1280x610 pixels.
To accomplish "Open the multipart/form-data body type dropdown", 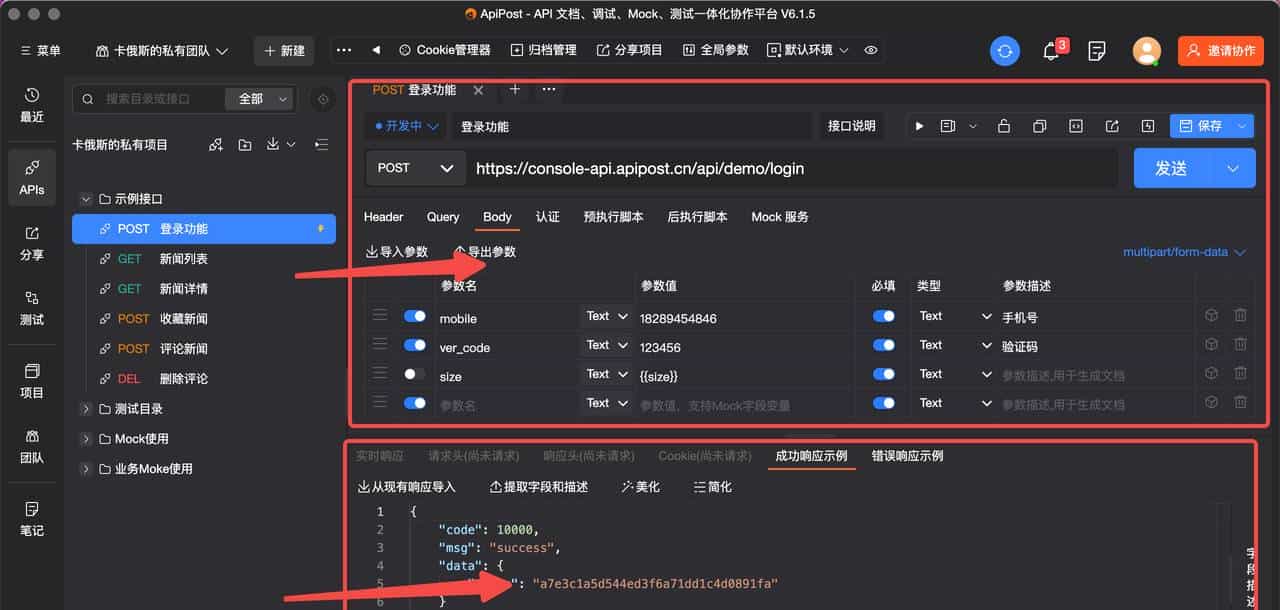I will click(x=1185, y=252).
